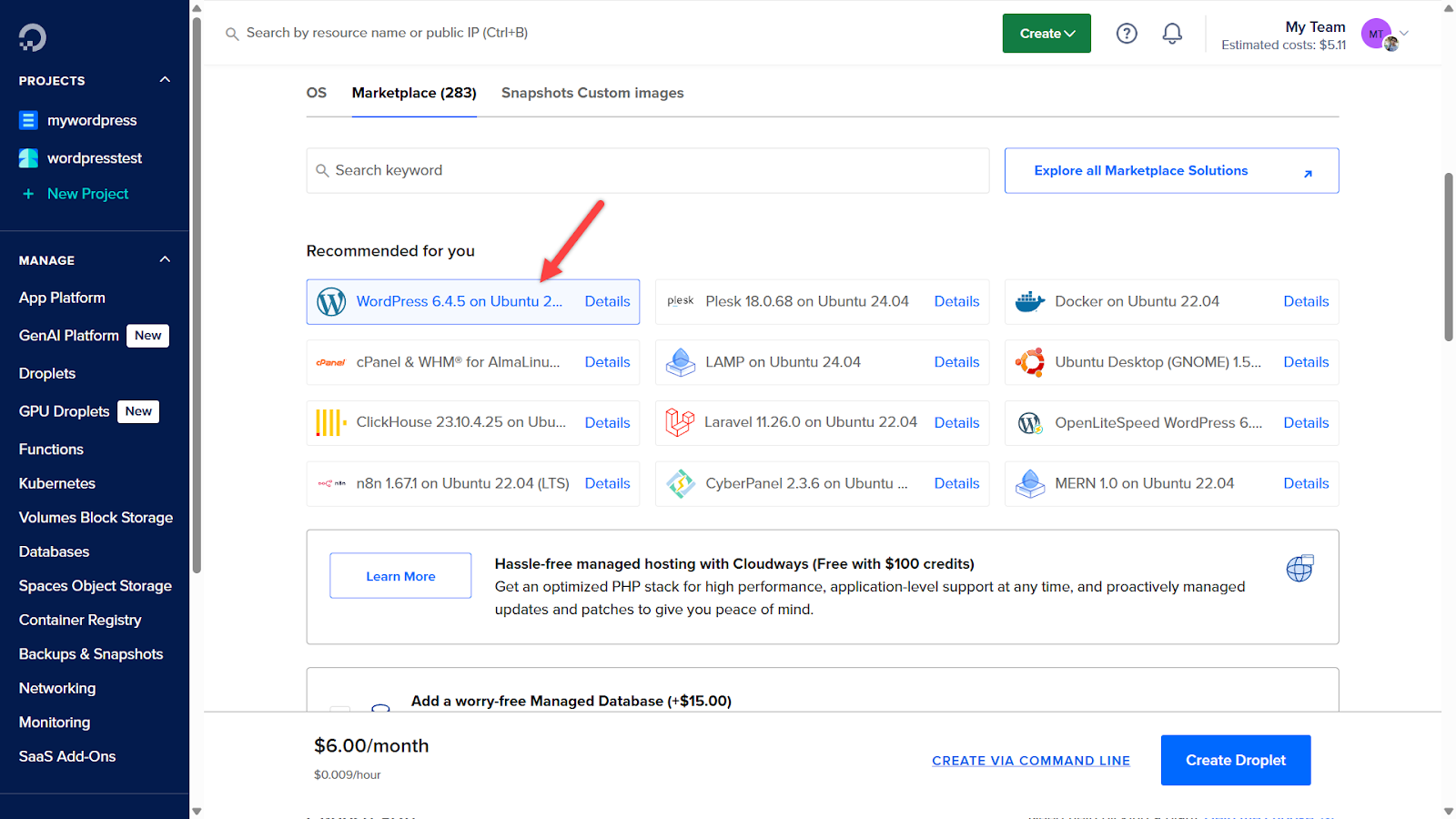Open the help question mark icon
The image size is (1456, 819).
pos(1127,34)
